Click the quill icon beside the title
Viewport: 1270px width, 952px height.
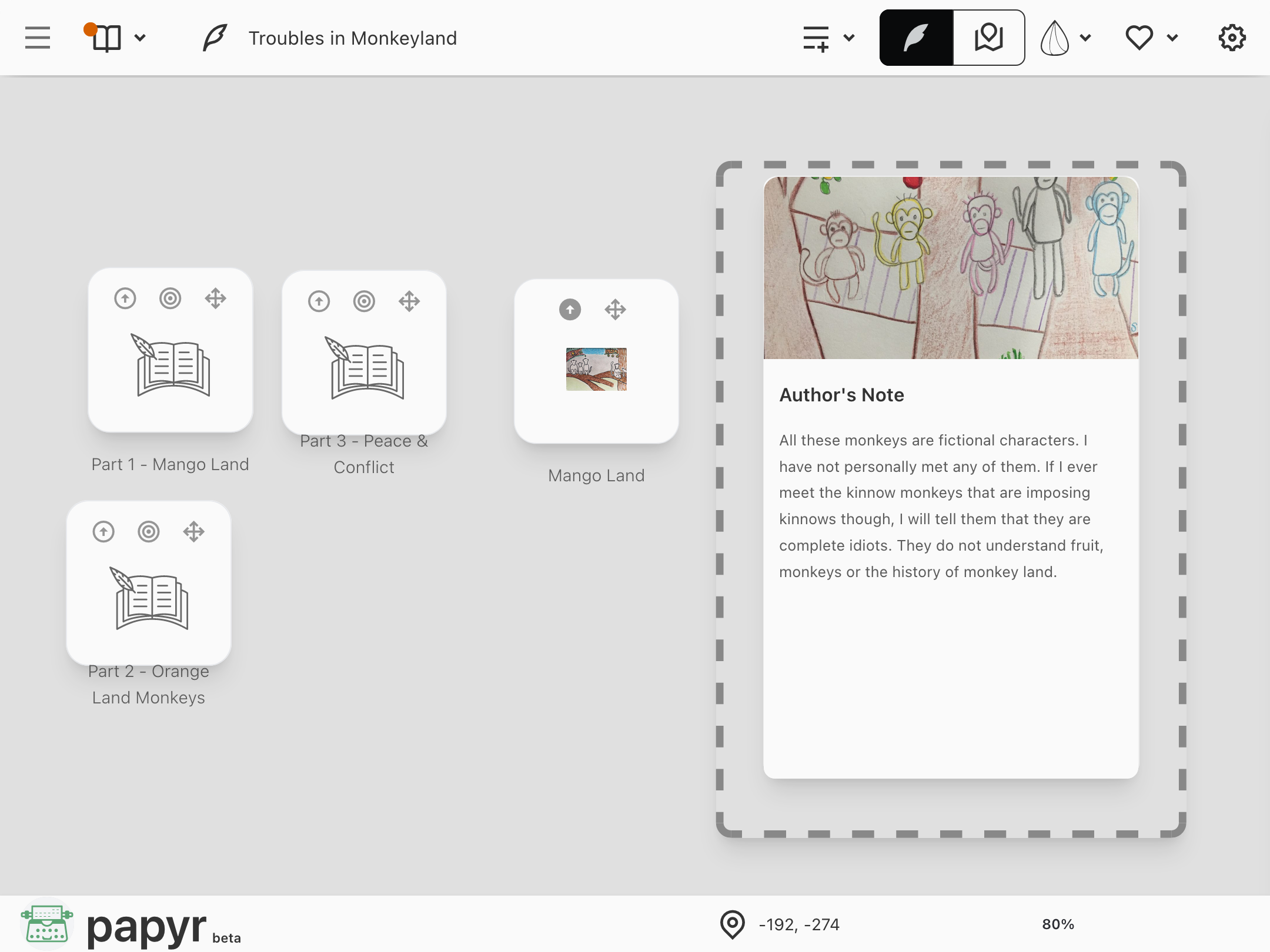[215, 38]
